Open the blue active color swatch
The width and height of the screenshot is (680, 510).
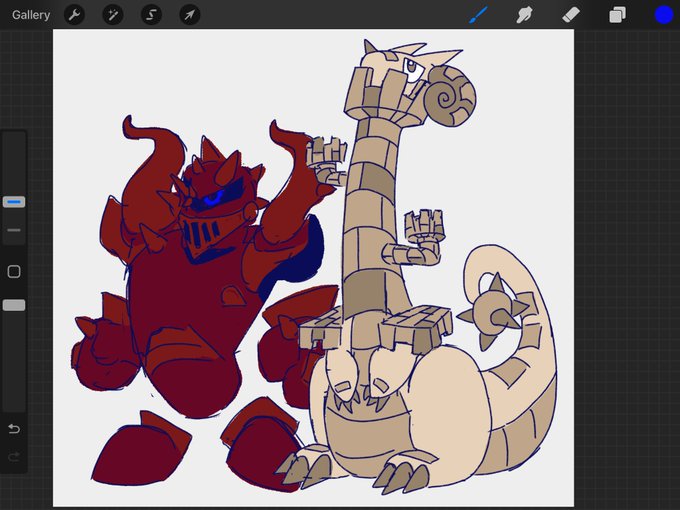tap(664, 15)
